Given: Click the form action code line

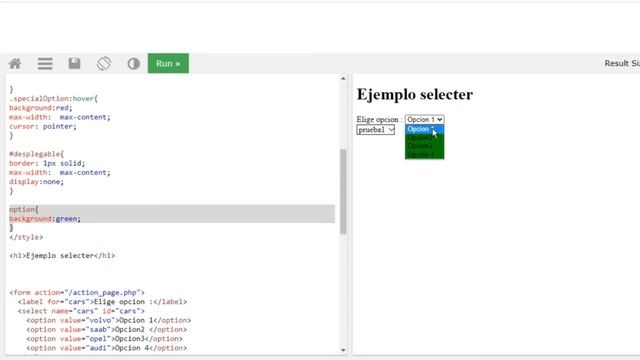Looking at the screenshot, I should [77, 293].
